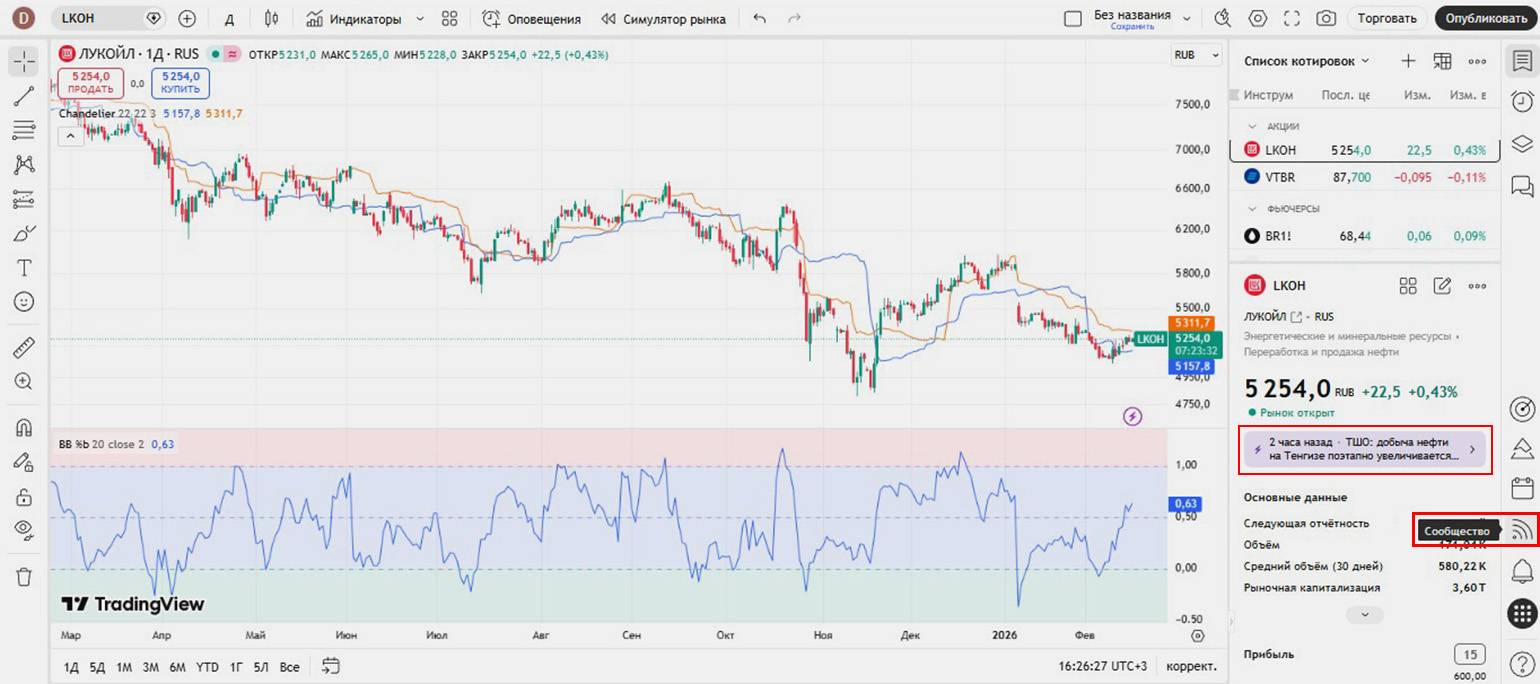Select the 6М time range
This screenshot has width=1540, height=684.
[177, 667]
